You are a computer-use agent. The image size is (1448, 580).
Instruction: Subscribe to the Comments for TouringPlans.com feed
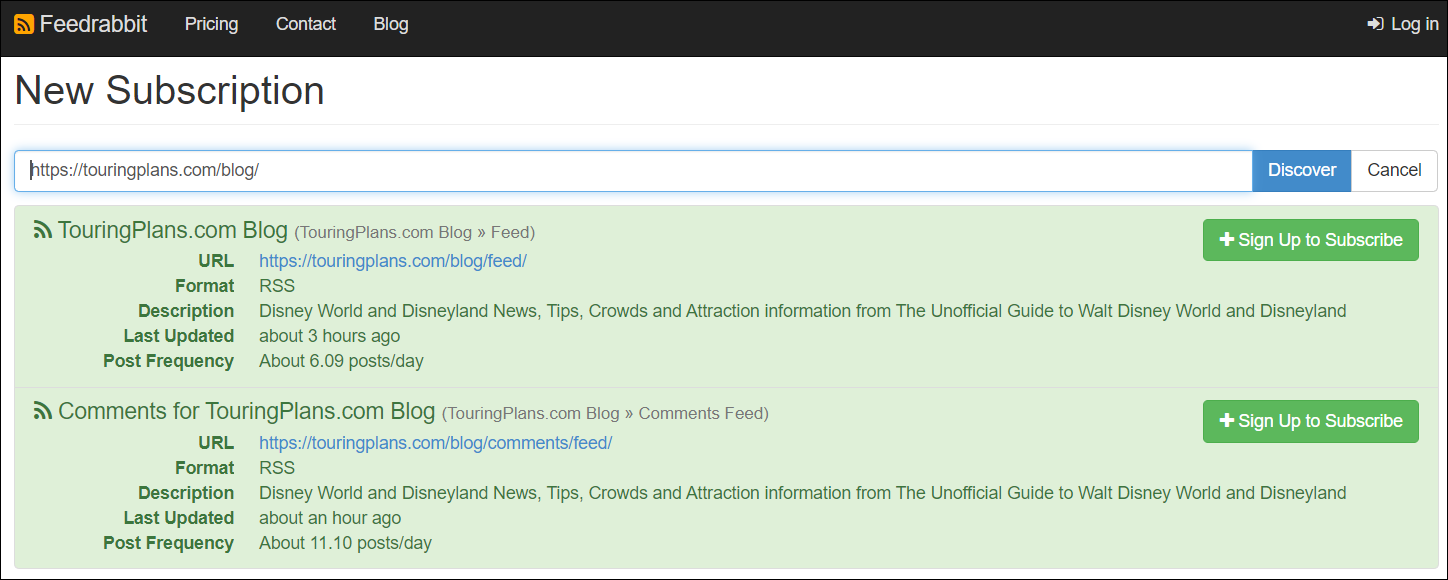point(1310,421)
